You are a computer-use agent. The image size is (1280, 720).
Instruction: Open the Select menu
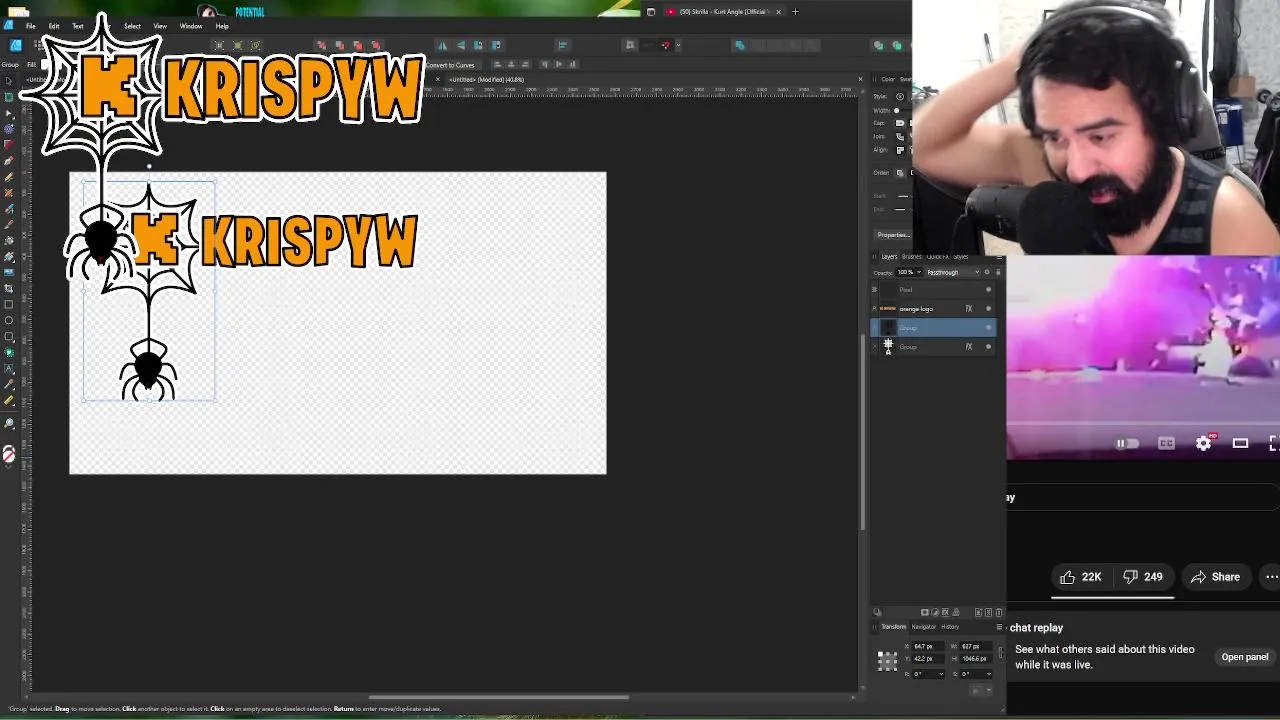(x=132, y=26)
